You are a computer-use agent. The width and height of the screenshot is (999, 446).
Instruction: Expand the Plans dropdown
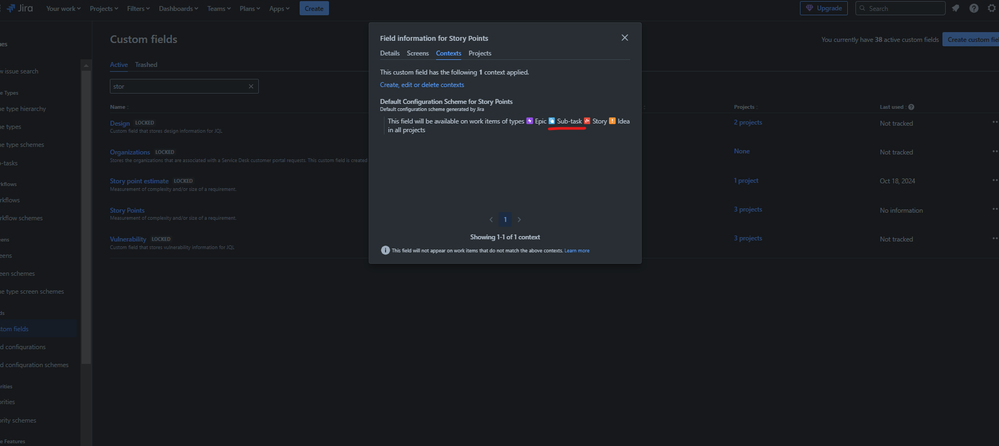pyautogui.click(x=250, y=8)
